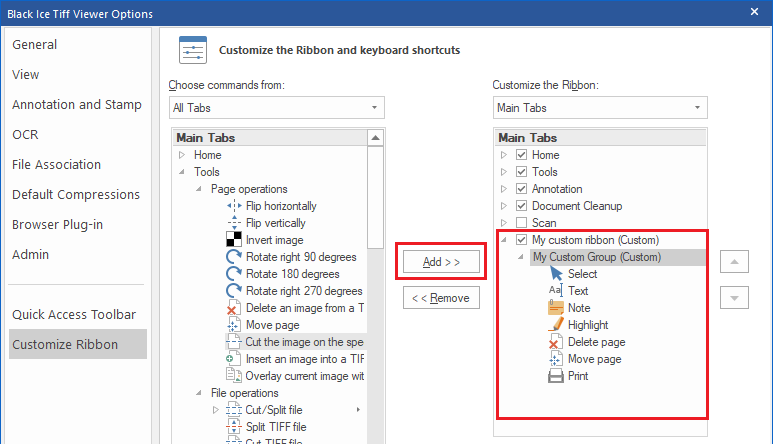Toggle the My custom ribbon checkbox
773x444 pixels.
pos(521,240)
